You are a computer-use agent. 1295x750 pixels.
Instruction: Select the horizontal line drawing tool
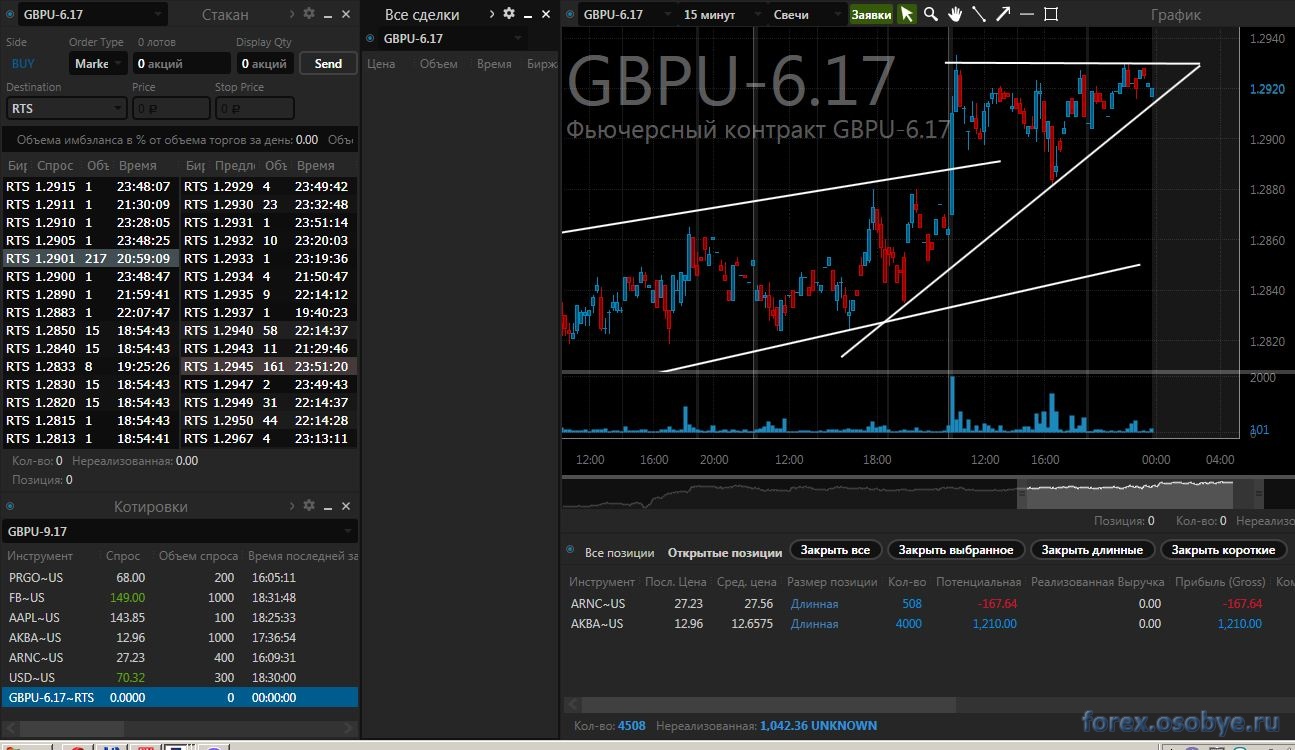(x=1027, y=14)
